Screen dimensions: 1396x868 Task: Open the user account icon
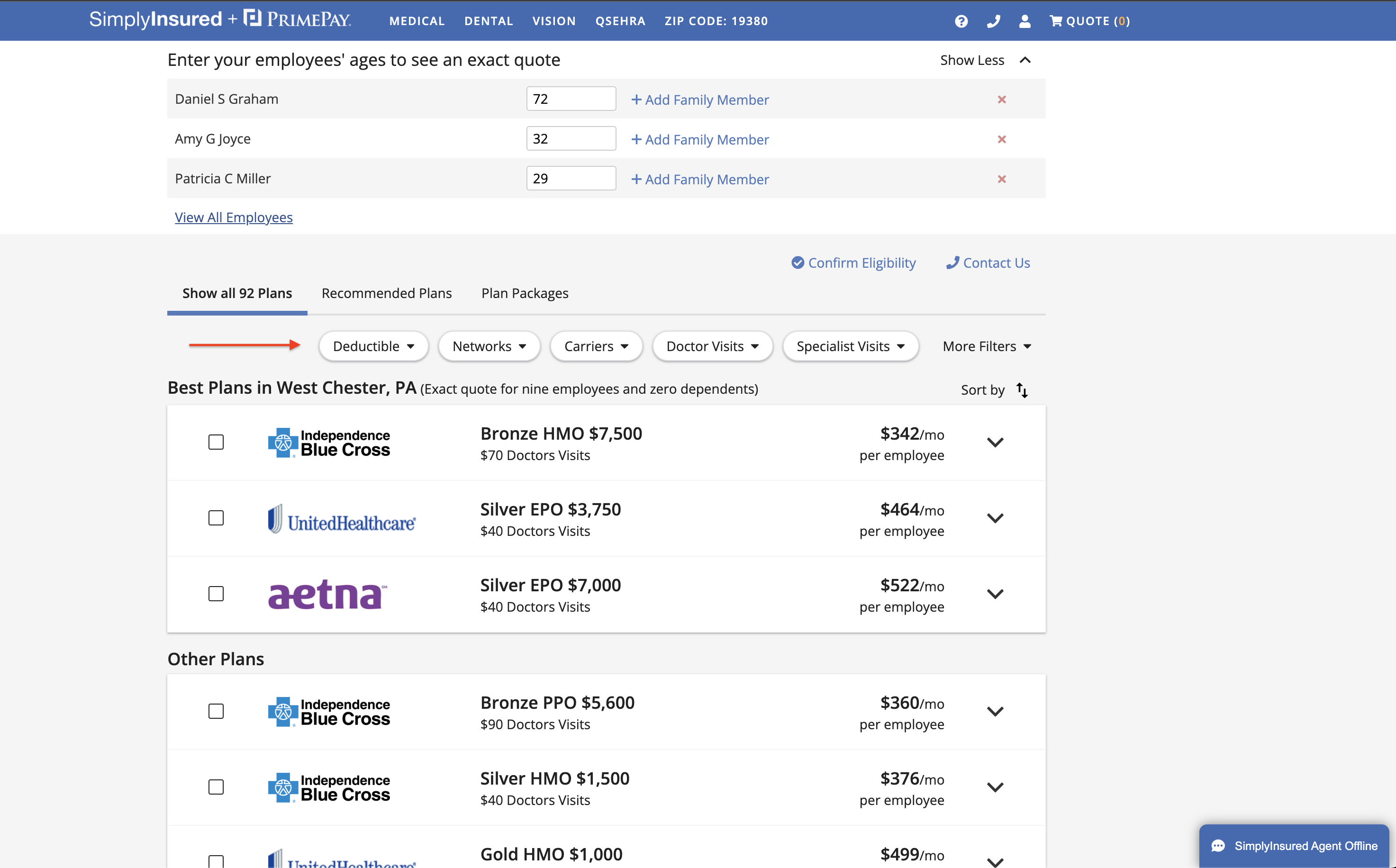click(1024, 21)
